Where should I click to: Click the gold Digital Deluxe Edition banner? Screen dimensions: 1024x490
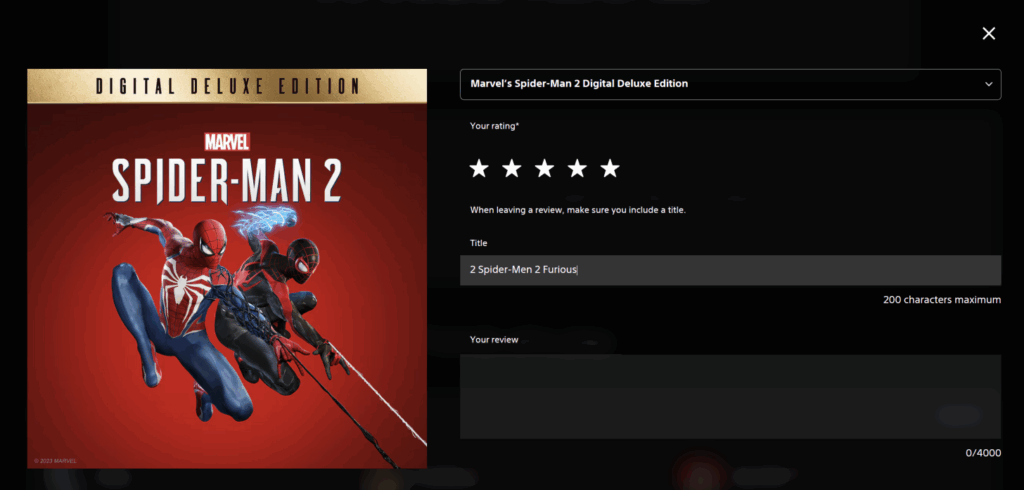[x=227, y=86]
